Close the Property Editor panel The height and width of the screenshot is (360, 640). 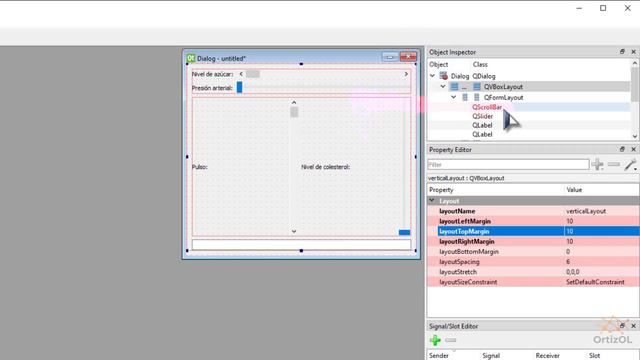(633, 149)
